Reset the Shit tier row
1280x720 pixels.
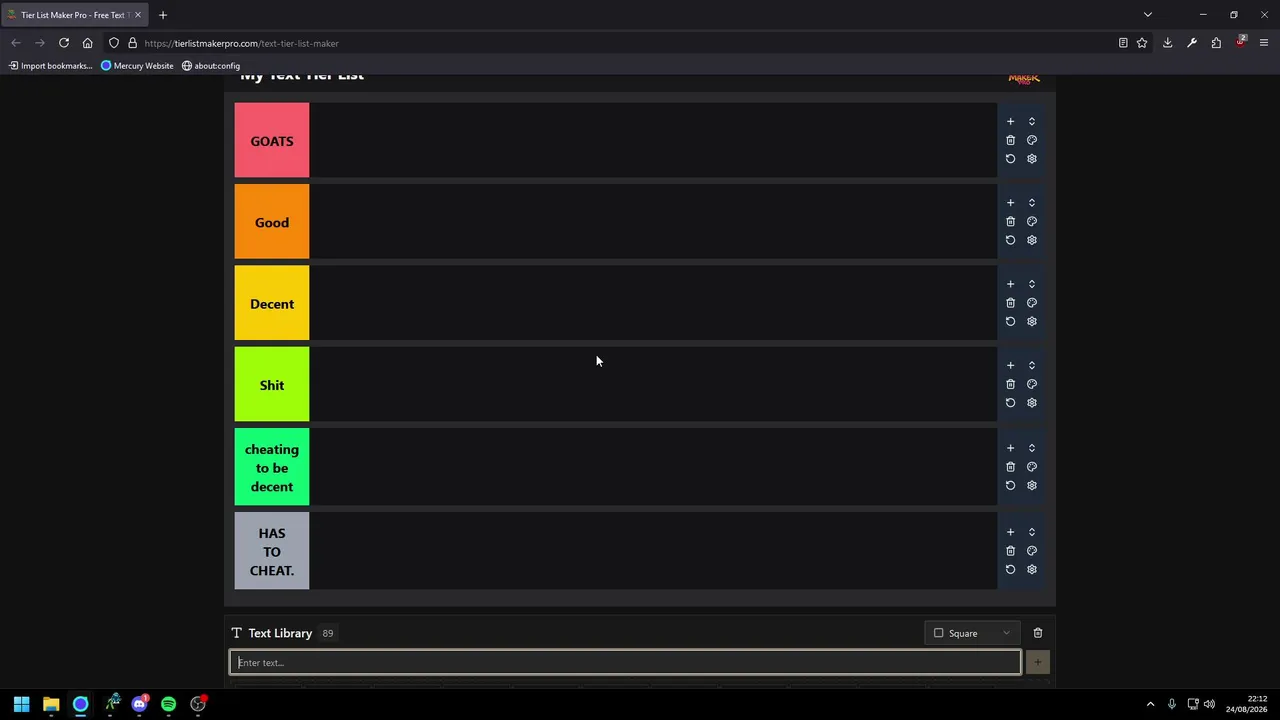1010,403
